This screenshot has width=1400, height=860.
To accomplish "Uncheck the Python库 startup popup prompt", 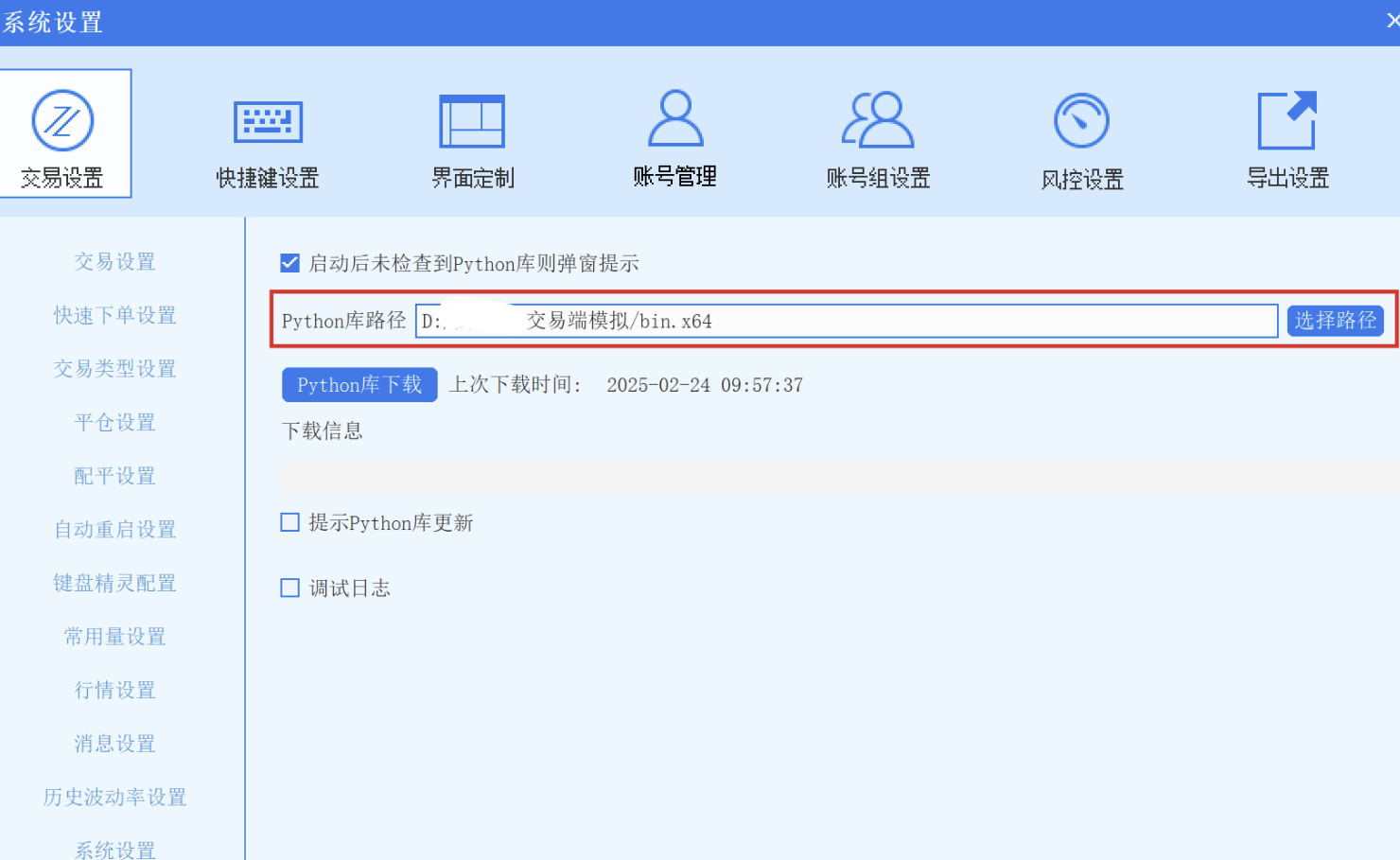I will pos(289,263).
